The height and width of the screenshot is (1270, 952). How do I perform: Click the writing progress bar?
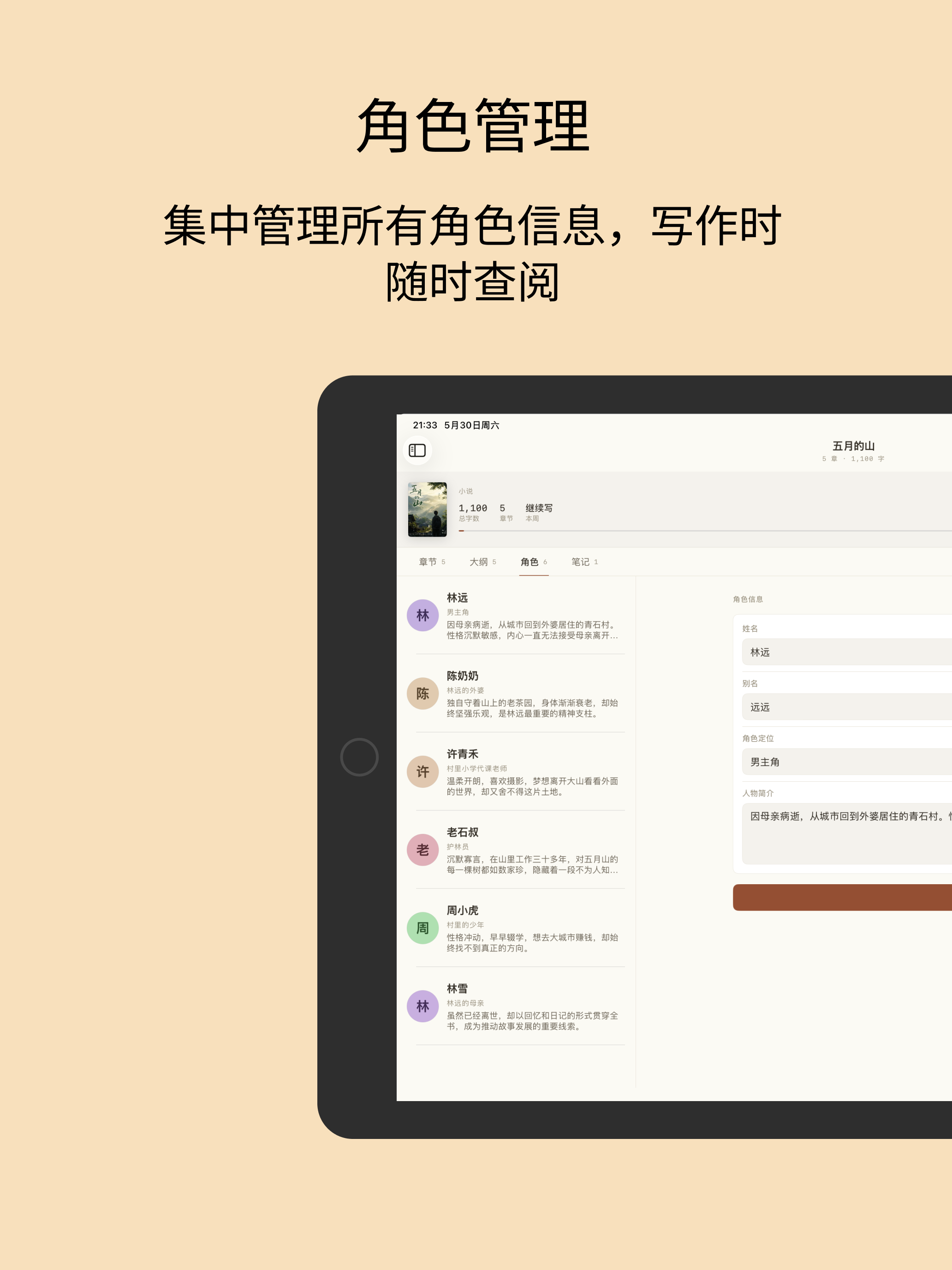coord(705,531)
